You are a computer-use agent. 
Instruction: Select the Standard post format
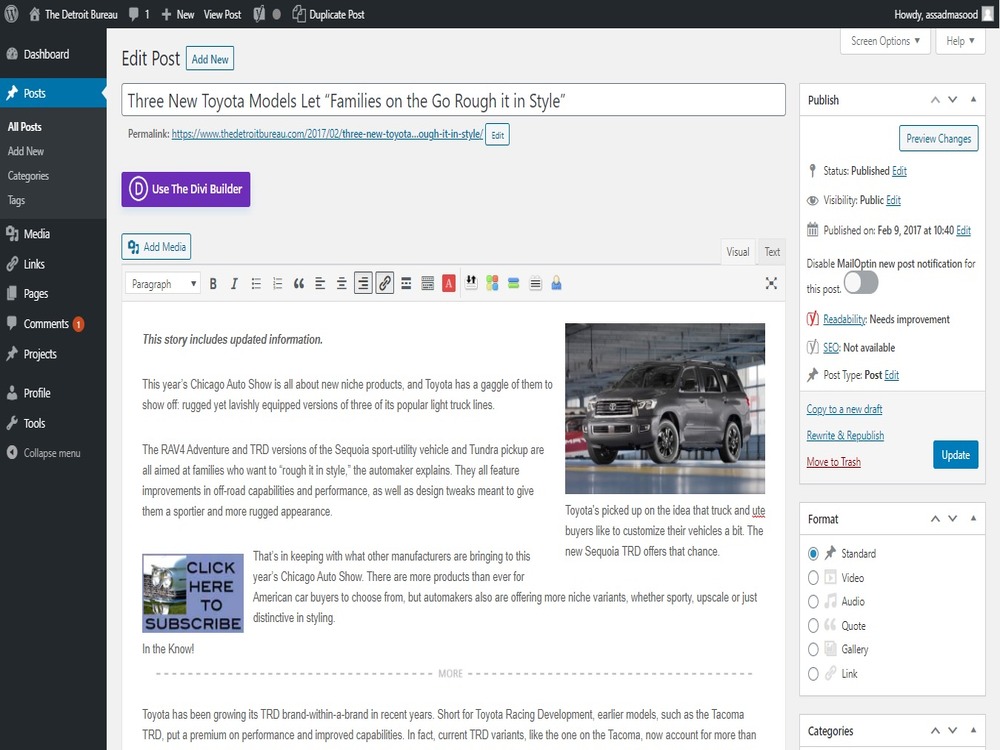click(x=813, y=554)
